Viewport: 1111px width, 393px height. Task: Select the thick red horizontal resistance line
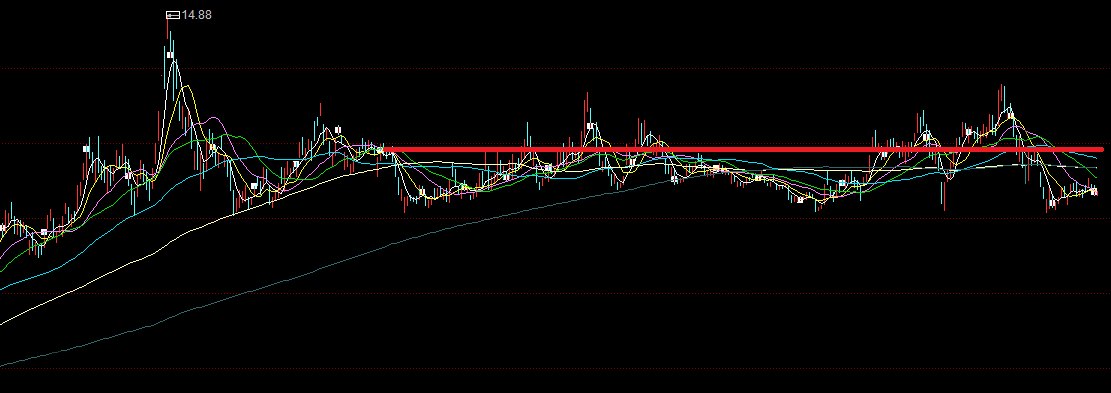pyautogui.click(x=743, y=149)
